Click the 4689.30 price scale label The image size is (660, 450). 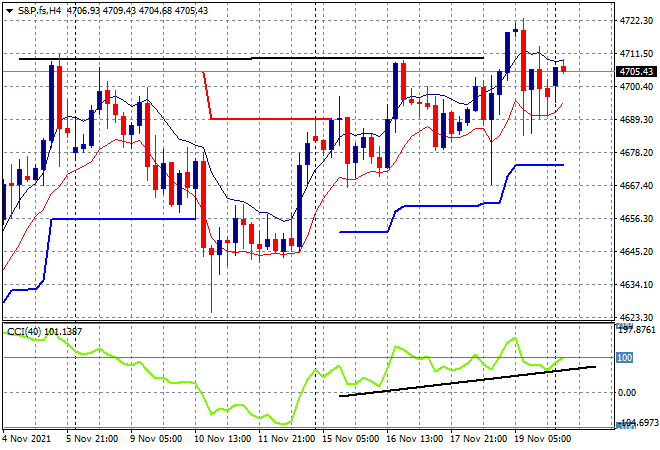[x=636, y=120]
